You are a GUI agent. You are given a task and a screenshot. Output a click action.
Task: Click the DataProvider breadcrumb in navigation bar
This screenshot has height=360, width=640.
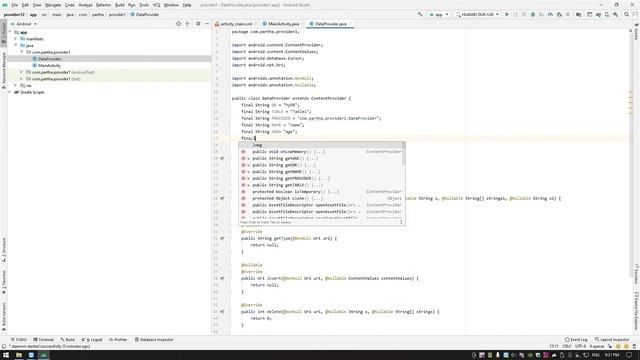click(x=145, y=14)
